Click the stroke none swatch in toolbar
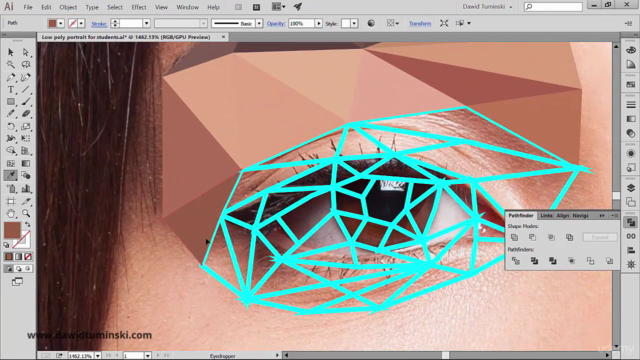 click(x=21, y=240)
